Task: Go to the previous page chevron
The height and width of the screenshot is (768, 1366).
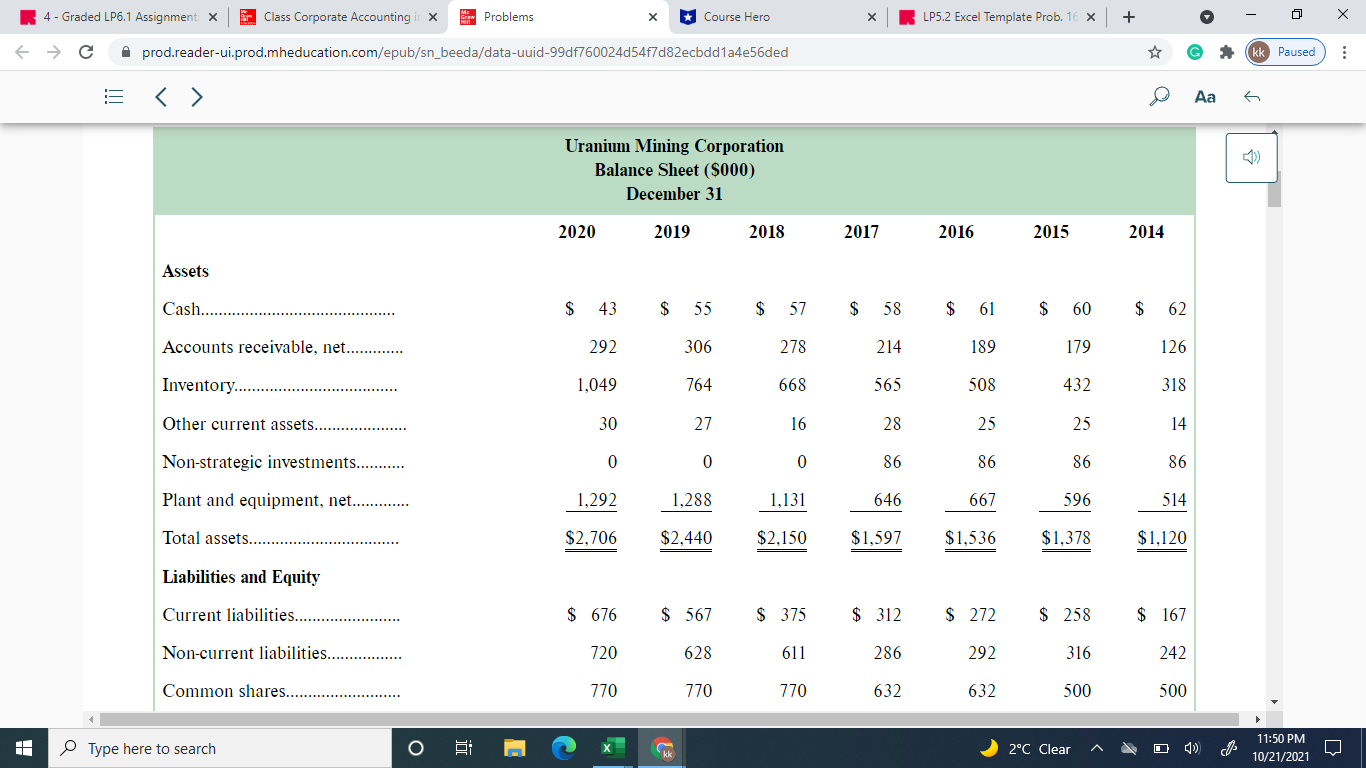Action: [x=161, y=97]
